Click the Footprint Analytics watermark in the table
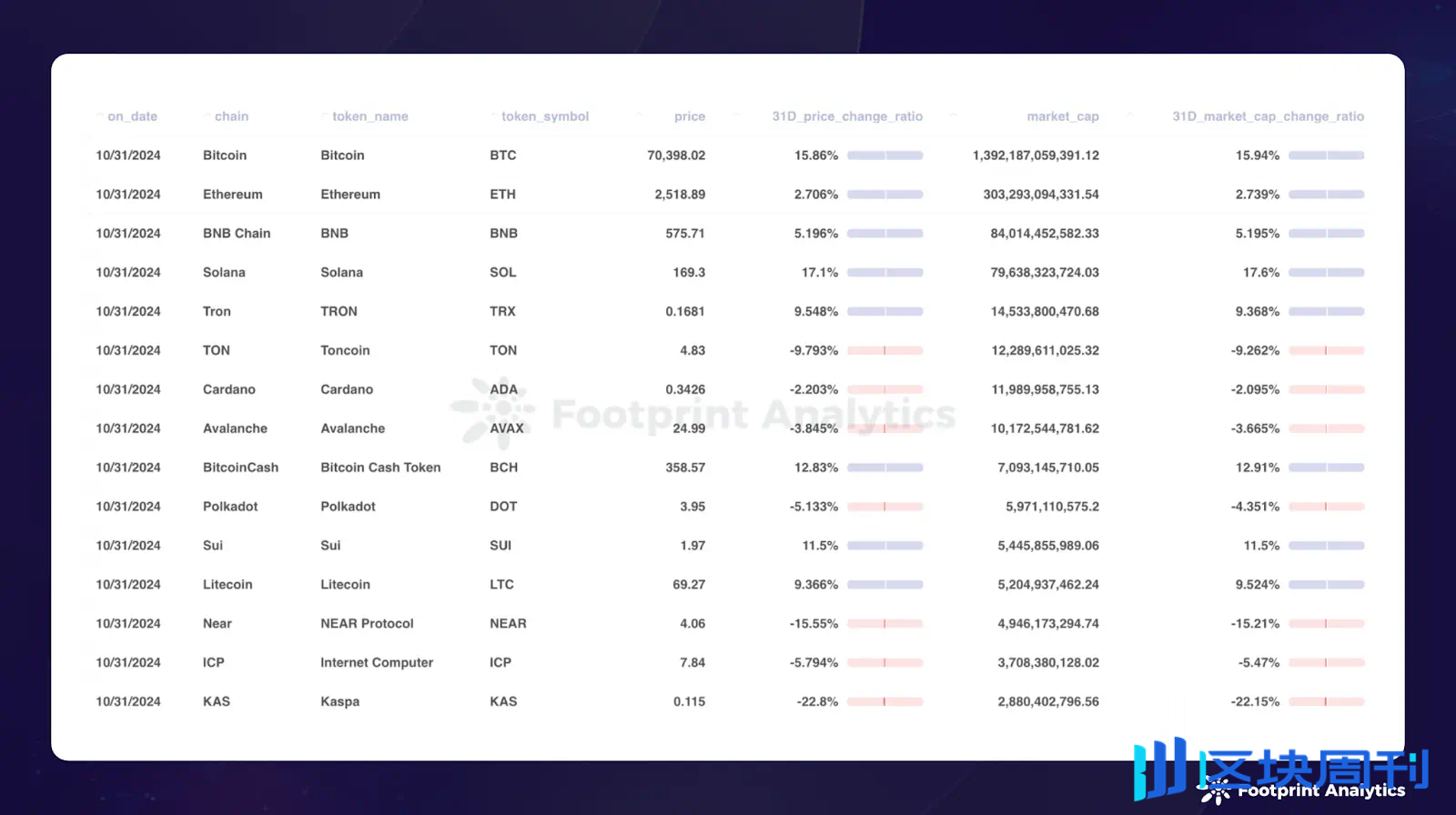 click(x=703, y=414)
